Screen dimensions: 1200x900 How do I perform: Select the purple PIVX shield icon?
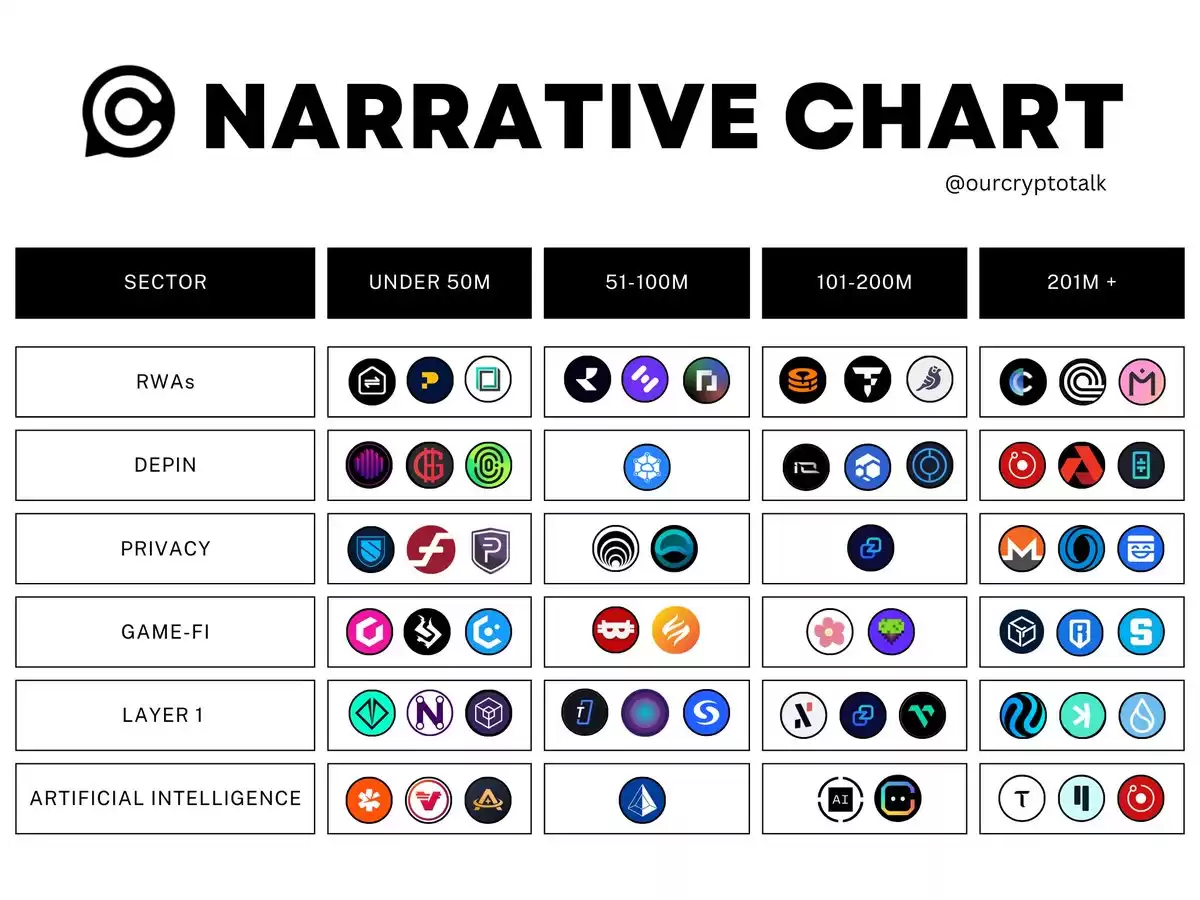coord(489,549)
